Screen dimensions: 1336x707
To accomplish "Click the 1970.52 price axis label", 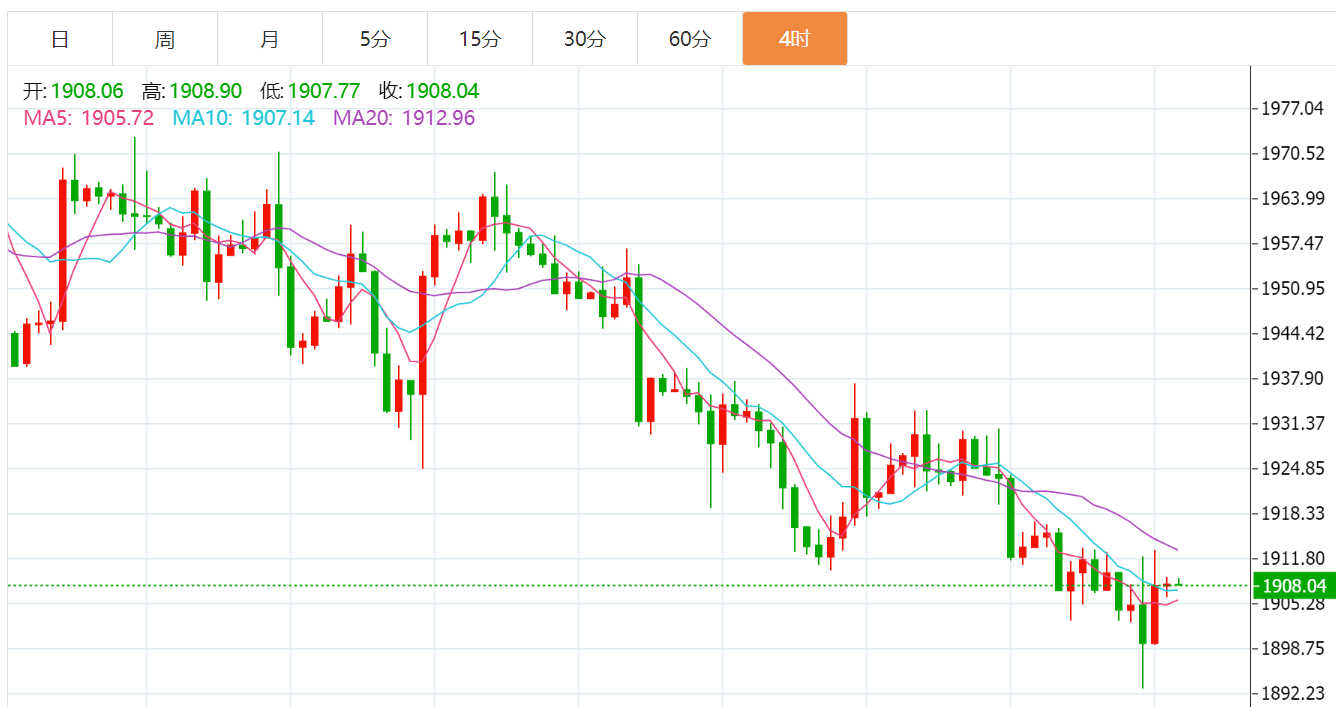I will pos(1294,153).
